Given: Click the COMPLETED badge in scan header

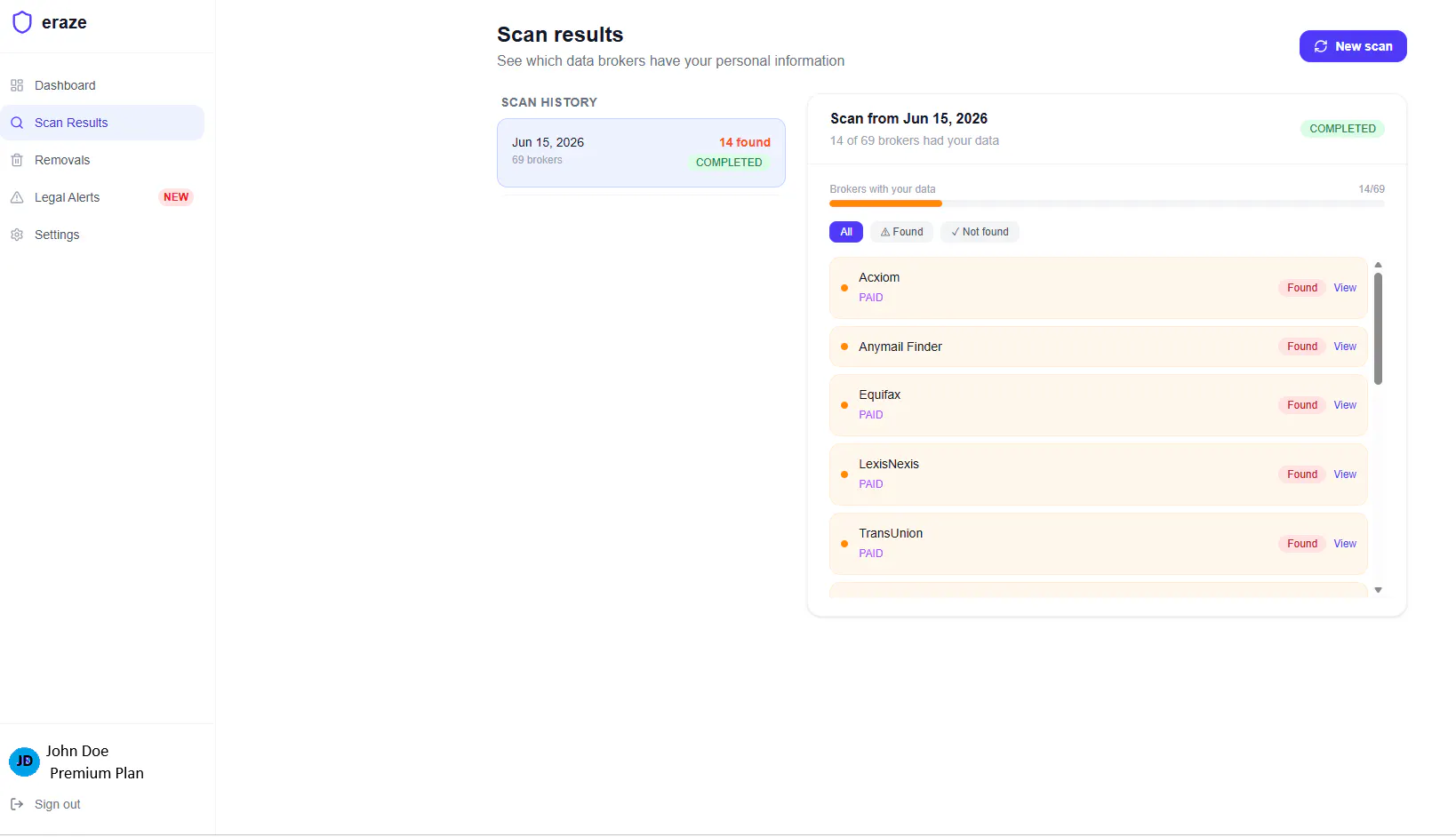Looking at the screenshot, I should (x=1342, y=129).
